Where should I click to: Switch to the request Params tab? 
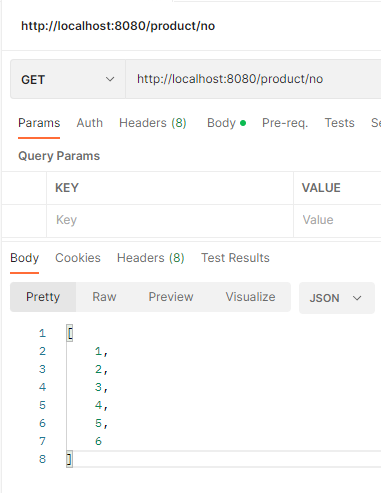pos(39,123)
